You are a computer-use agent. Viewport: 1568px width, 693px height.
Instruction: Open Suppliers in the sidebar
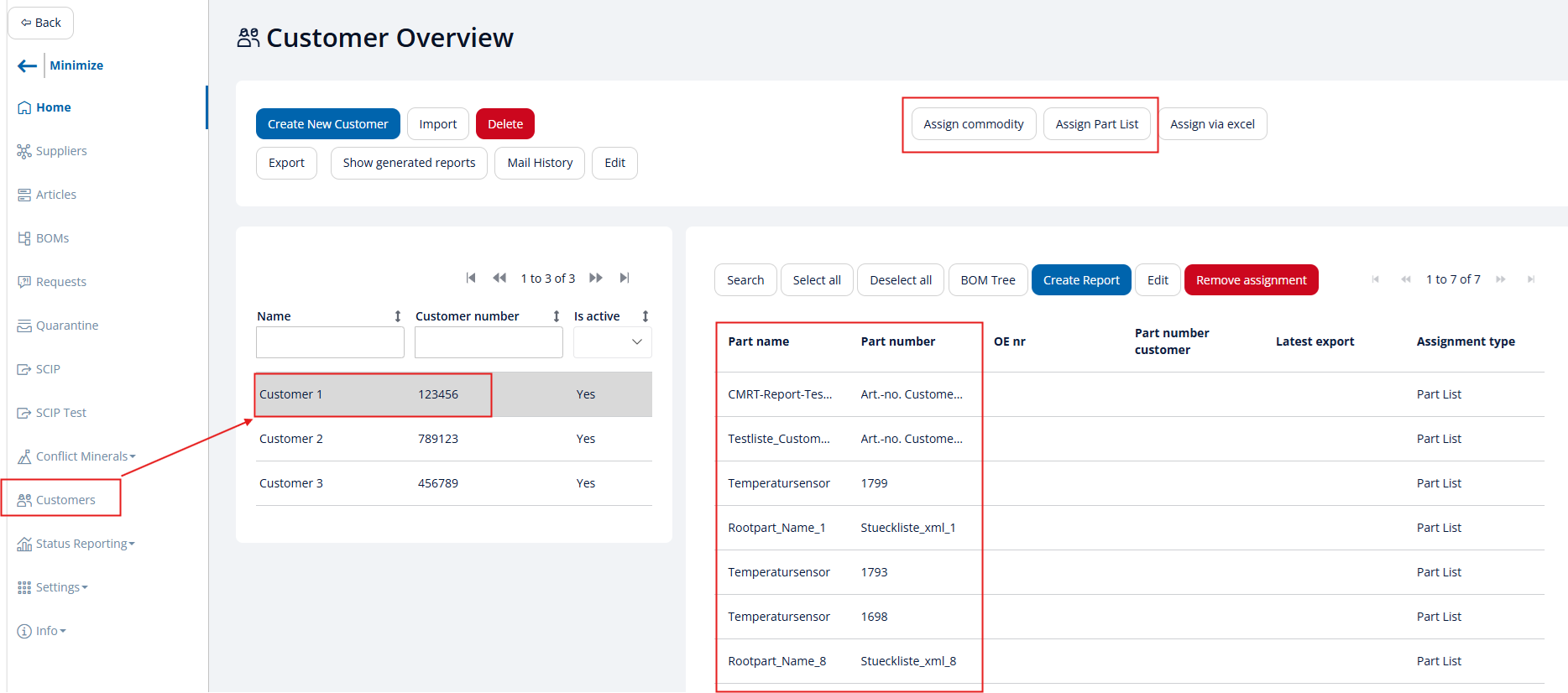pyautogui.click(x=60, y=151)
